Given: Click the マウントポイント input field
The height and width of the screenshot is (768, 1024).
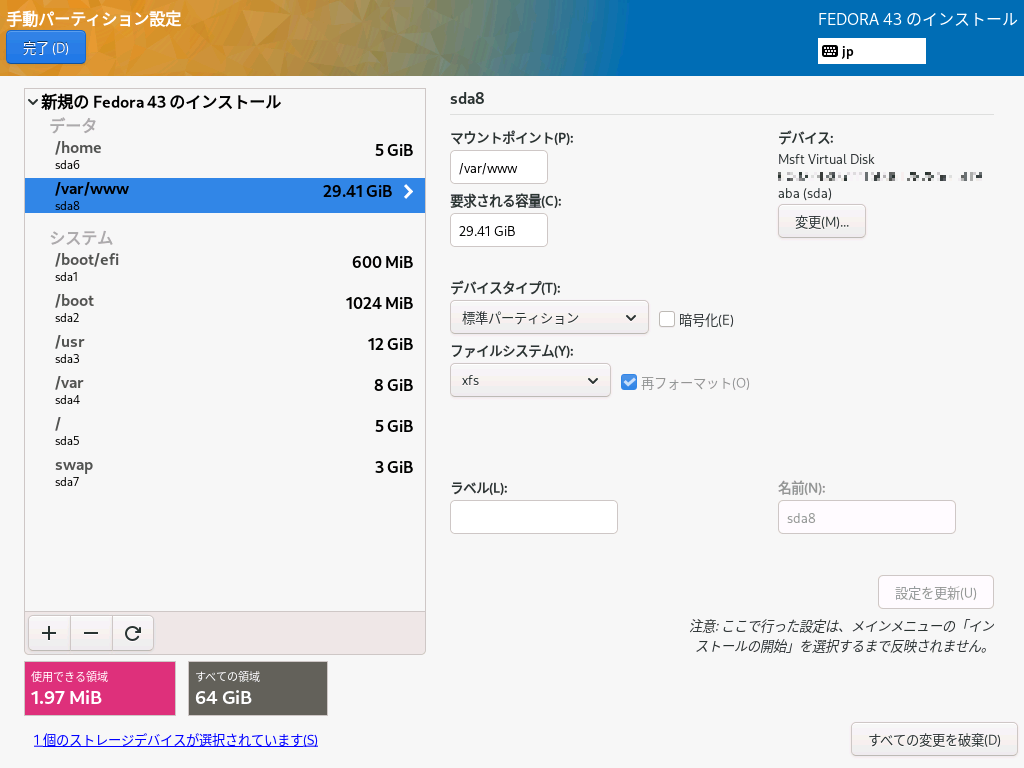Looking at the screenshot, I should point(498,168).
